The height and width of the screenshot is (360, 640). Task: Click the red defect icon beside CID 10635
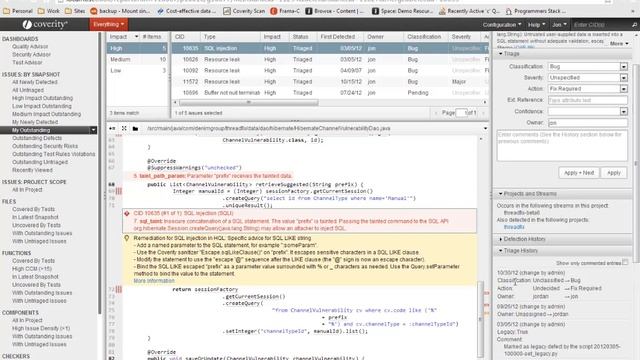pyautogui.click(x=127, y=213)
